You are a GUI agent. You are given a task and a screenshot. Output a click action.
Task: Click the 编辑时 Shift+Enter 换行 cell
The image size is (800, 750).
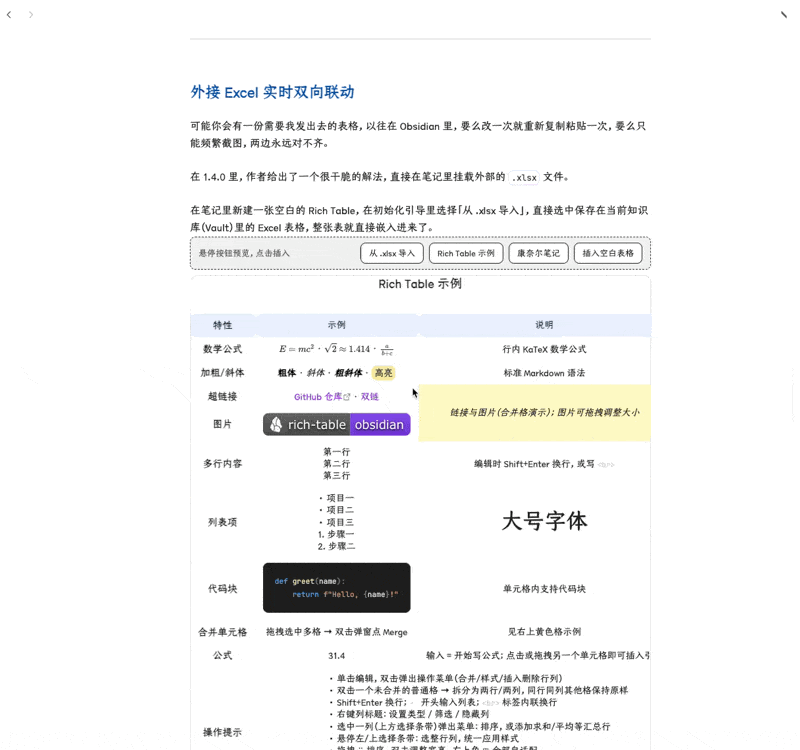[x=544, y=464]
